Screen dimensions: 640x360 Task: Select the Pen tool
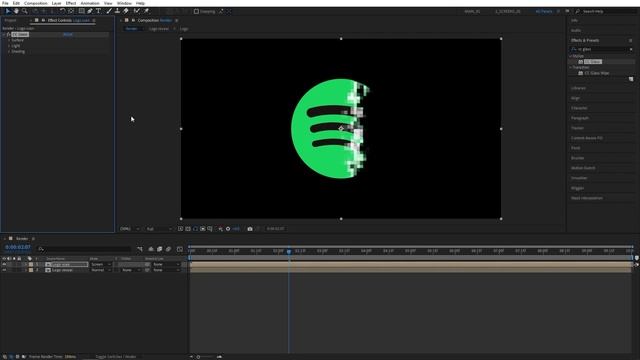point(90,11)
